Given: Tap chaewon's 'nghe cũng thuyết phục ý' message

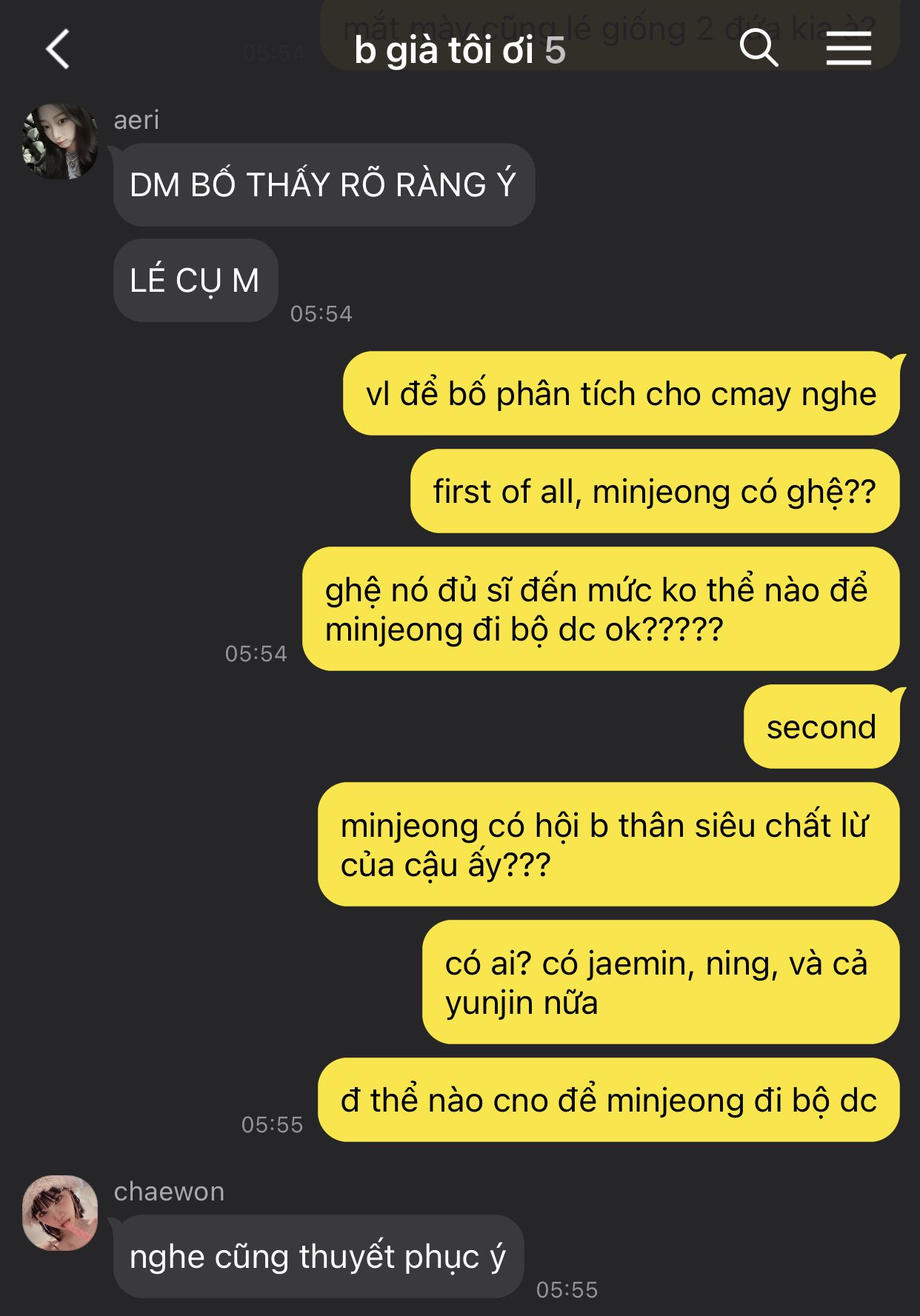Looking at the screenshot, I should (x=319, y=1256).
